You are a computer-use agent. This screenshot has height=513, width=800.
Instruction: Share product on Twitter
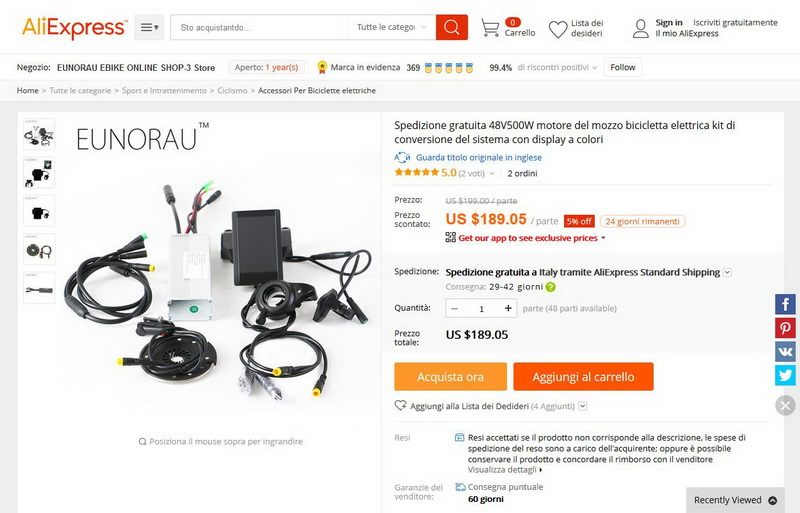pyautogui.click(x=785, y=375)
